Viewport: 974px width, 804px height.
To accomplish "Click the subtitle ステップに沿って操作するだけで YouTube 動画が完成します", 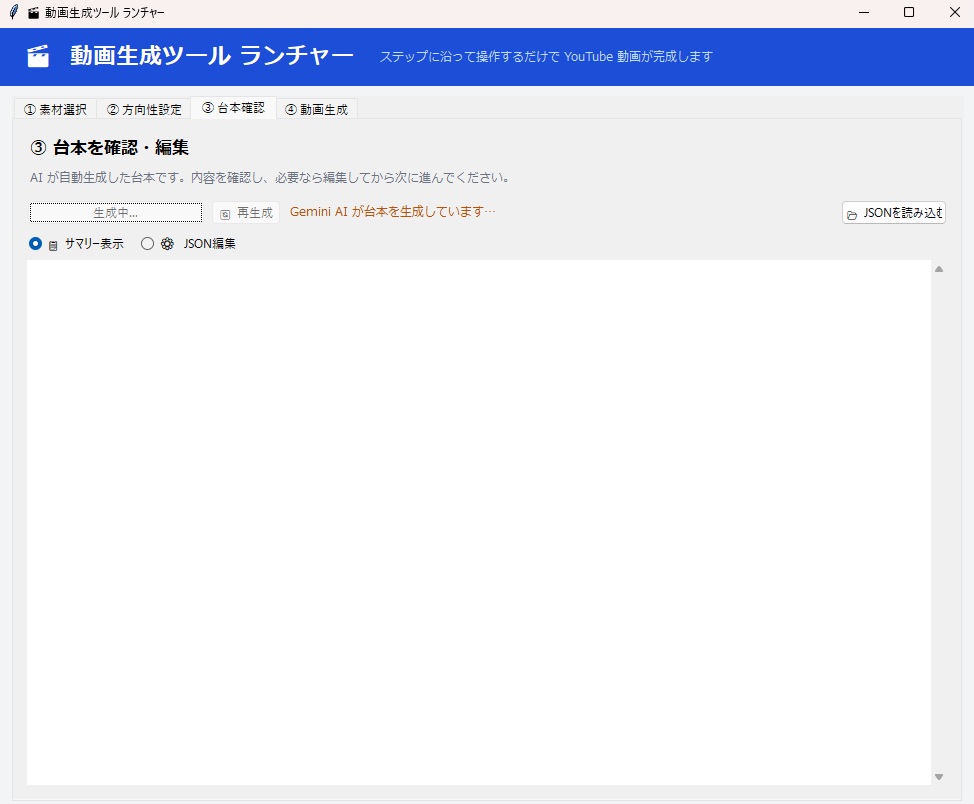I will point(546,57).
